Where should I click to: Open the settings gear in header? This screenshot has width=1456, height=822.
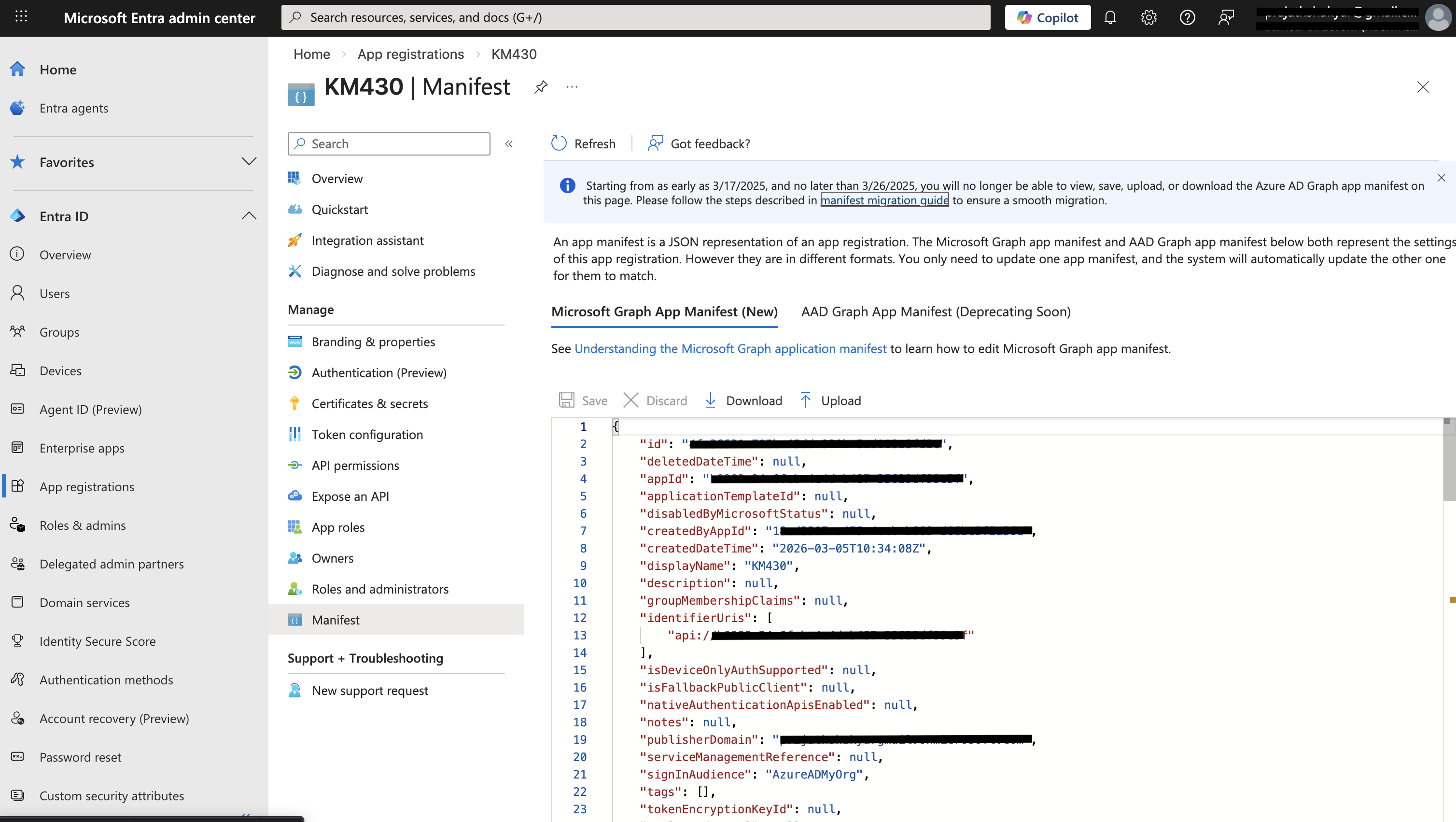coord(1148,17)
